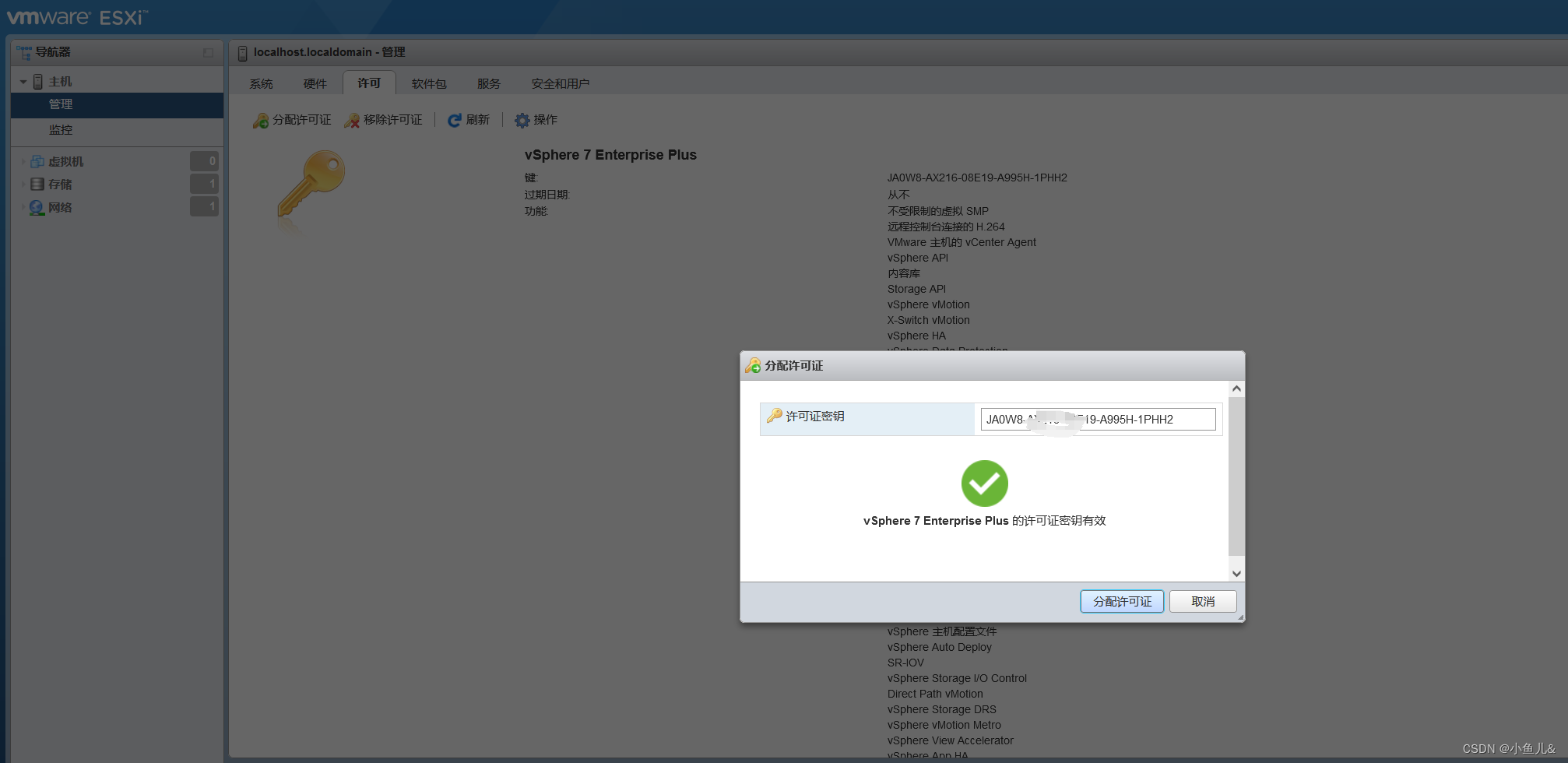Click the VMware ESXi logo
The height and width of the screenshot is (763, 1568).
point(77,16)
